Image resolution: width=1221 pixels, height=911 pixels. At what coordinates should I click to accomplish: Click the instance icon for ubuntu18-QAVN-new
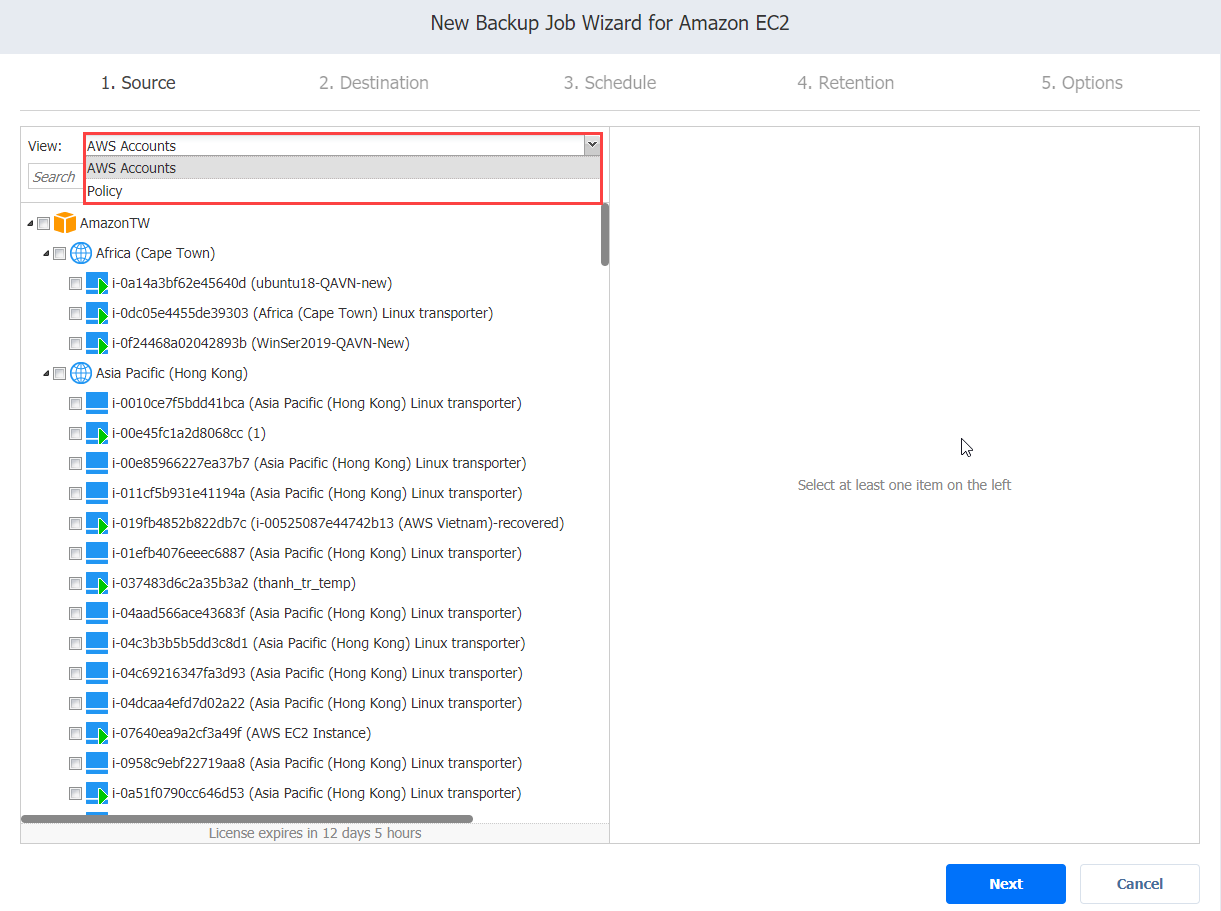(x=97, y=283)
